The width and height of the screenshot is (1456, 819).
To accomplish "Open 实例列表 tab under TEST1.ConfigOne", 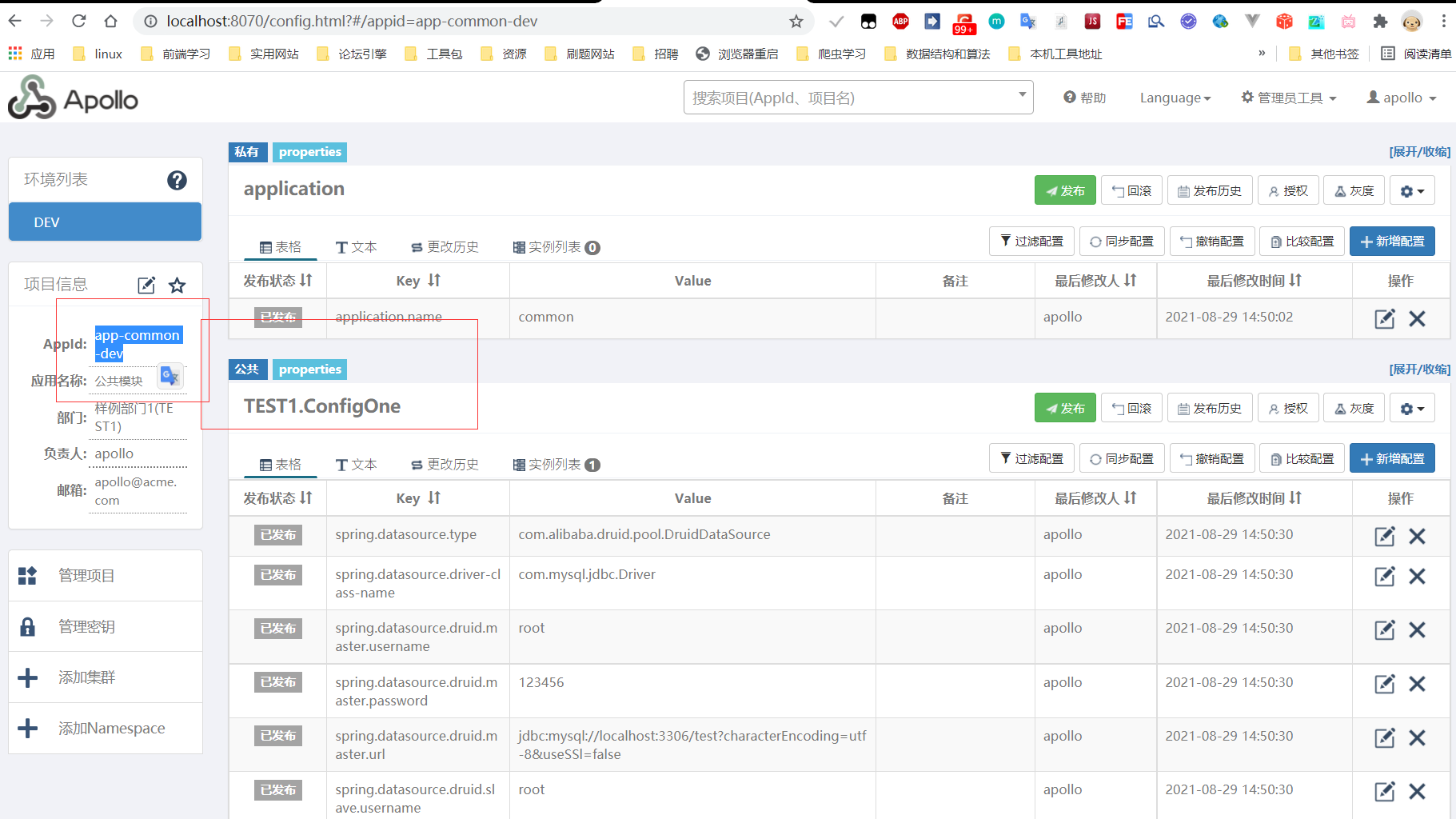I will tap(556, 464).
